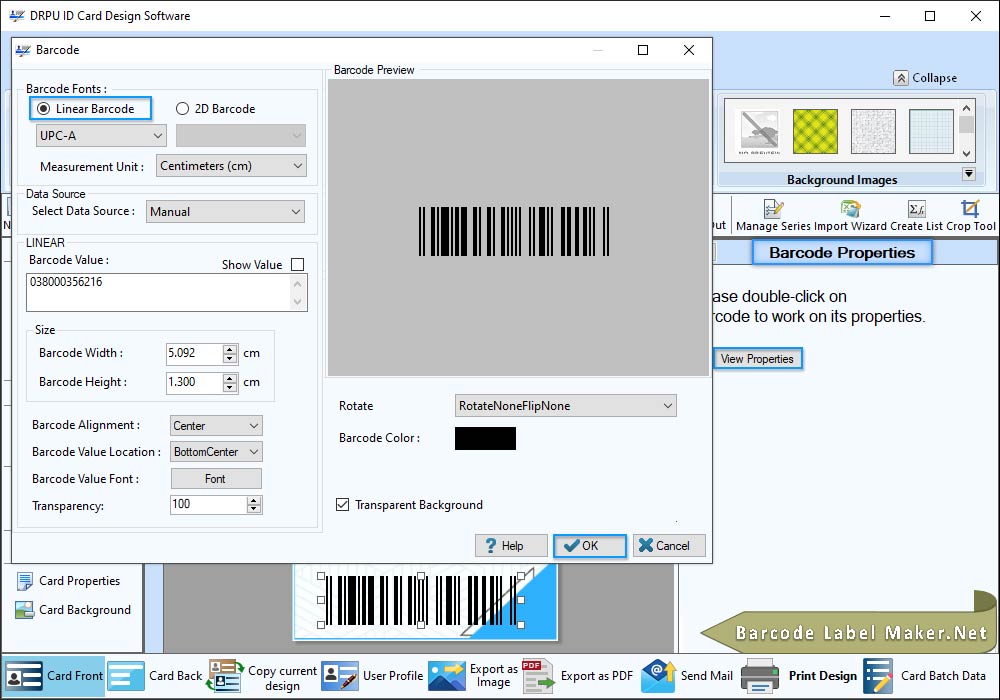
Task: Open Card Properties icon
Action: (25, 581)
